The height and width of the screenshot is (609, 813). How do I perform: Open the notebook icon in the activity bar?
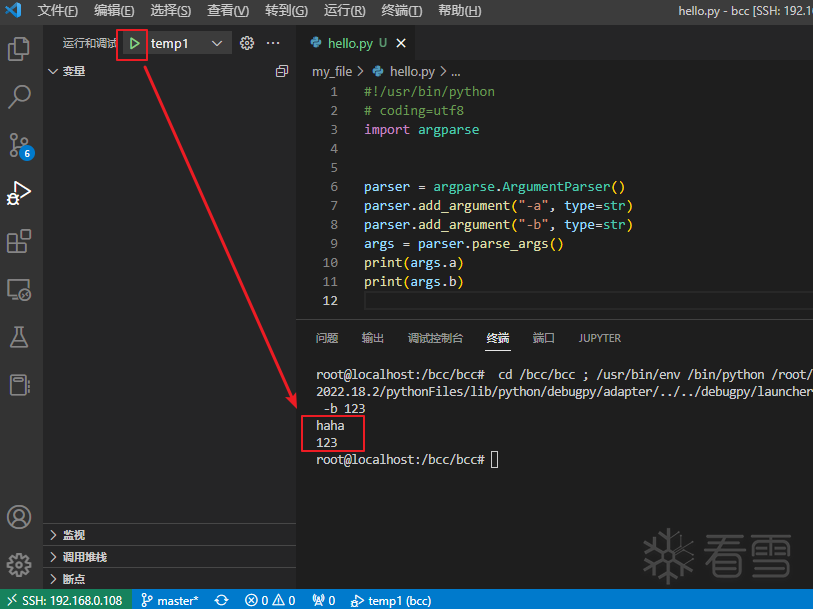19,385
